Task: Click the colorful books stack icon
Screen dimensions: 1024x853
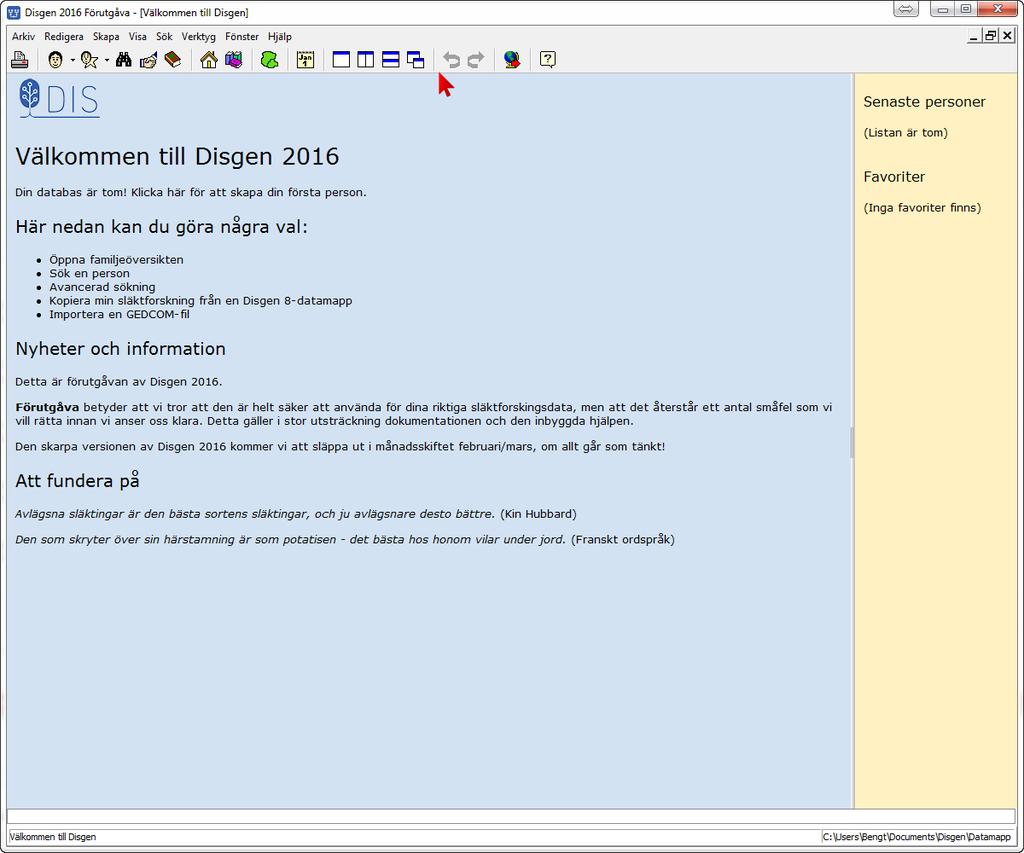Action: tap(233, 60)
